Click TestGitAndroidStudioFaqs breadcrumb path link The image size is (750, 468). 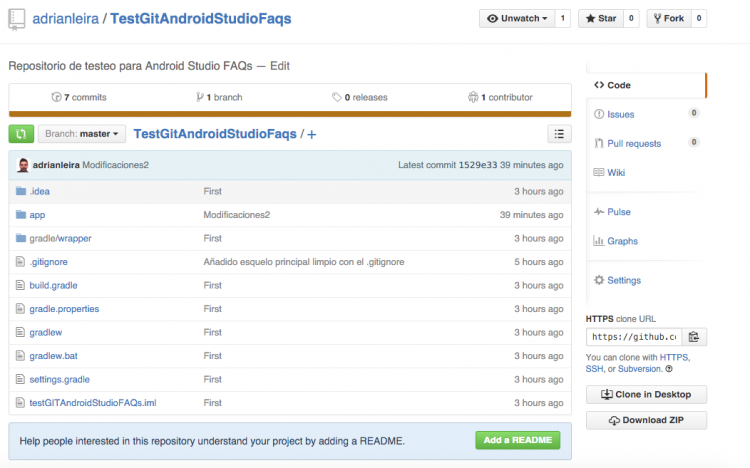coord(215,134)
